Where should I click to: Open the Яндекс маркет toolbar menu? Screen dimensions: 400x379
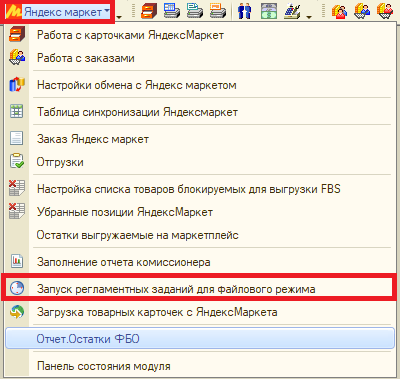point(57,12)
